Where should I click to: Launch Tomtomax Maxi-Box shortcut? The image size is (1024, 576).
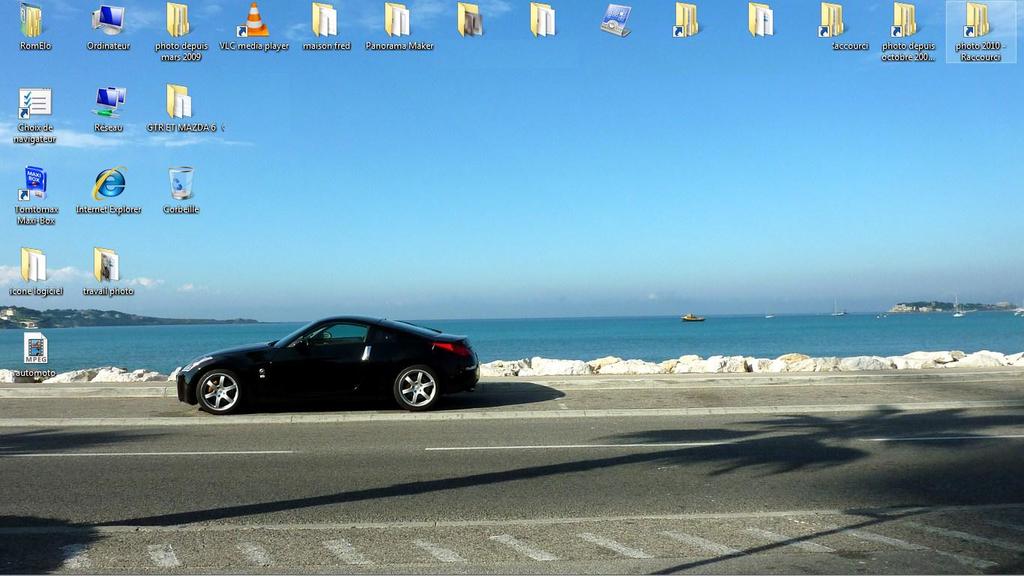point(36,184)
